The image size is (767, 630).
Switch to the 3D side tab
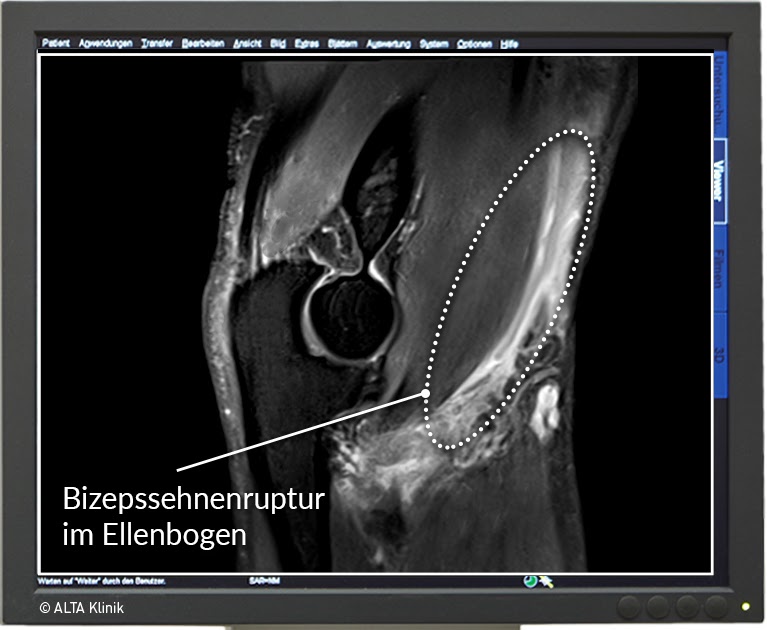click(x=720, y=355)
